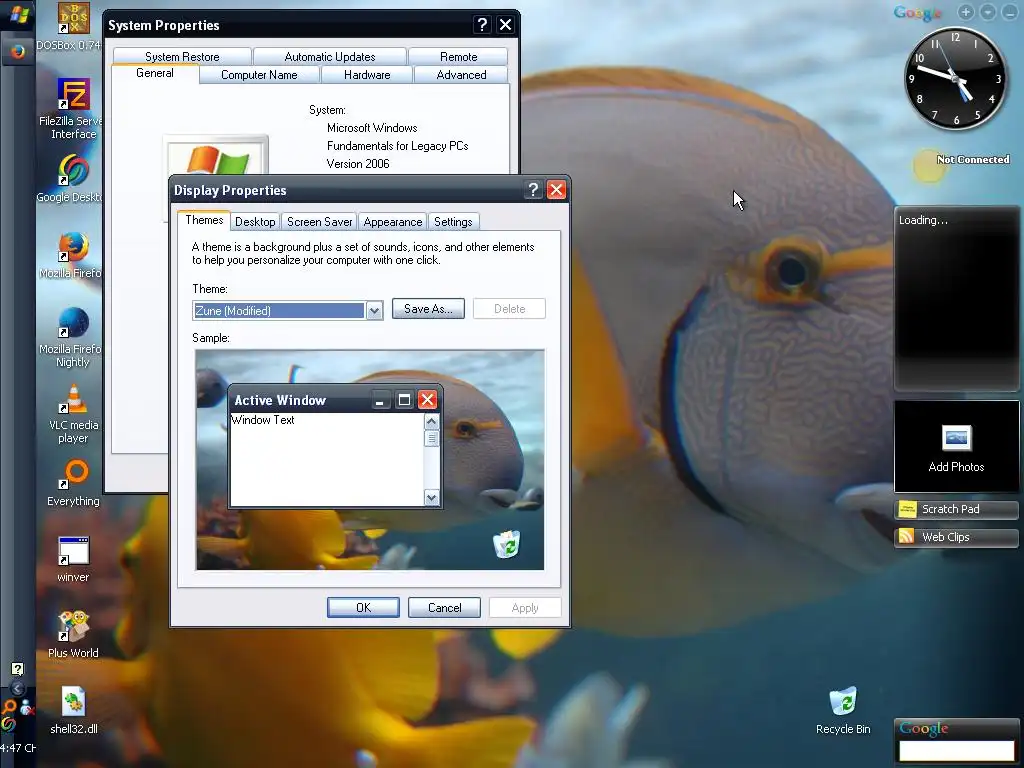Image resolution: width=1024 pixels, height=768 pixels.
Task: Click the orange magnifier tray icon
Action: 8,707
